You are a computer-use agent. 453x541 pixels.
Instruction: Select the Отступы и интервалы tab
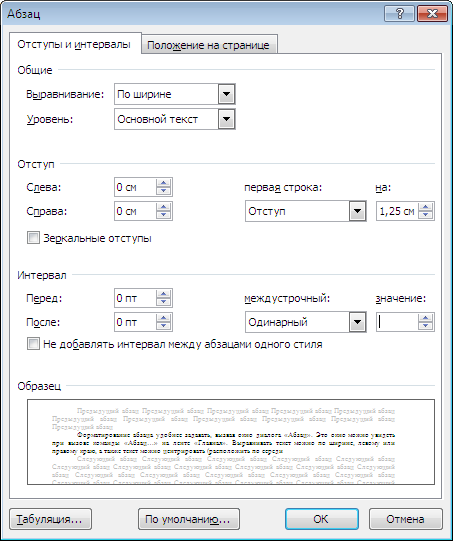(x=74, y=44)
